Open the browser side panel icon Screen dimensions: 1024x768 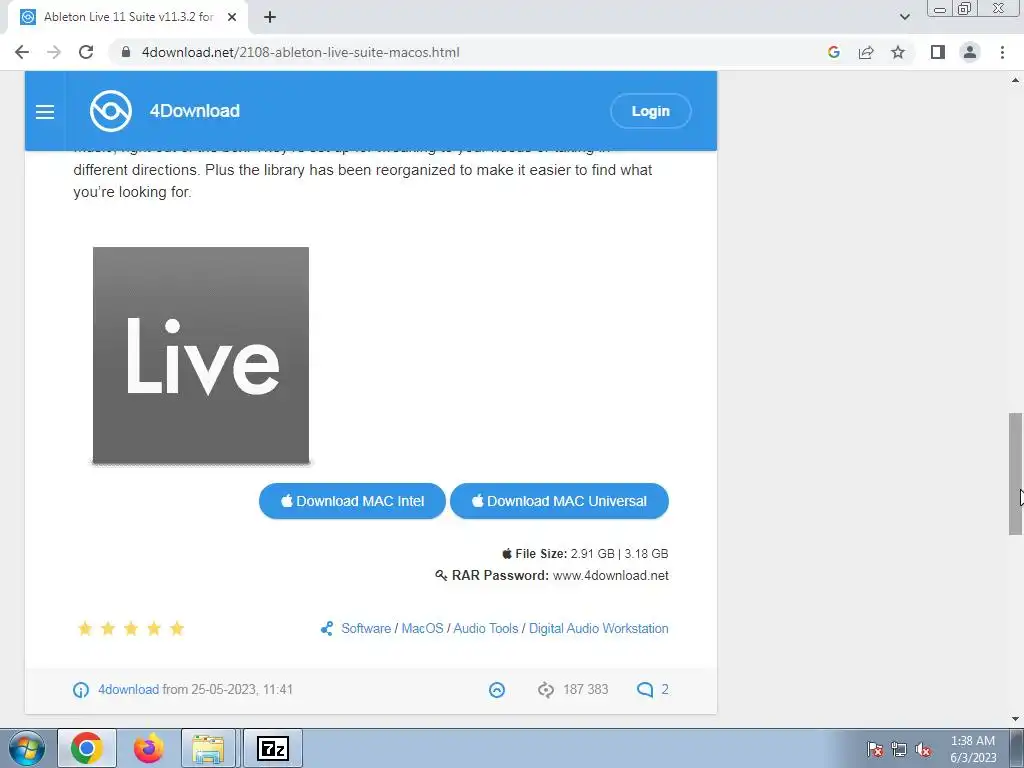(938, 52)
